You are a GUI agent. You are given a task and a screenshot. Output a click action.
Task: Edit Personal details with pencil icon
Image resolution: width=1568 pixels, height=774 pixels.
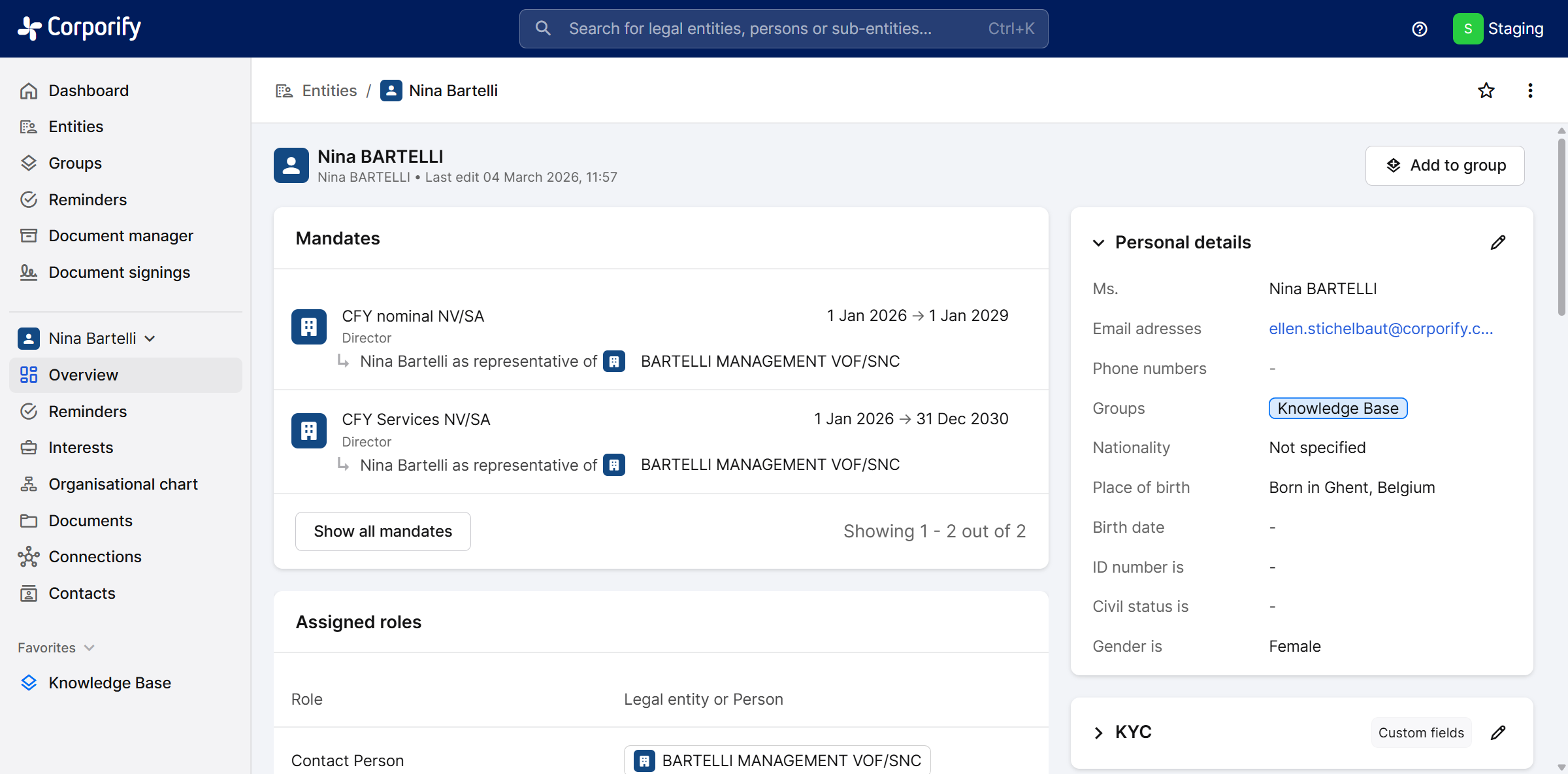click(1498, 243)
